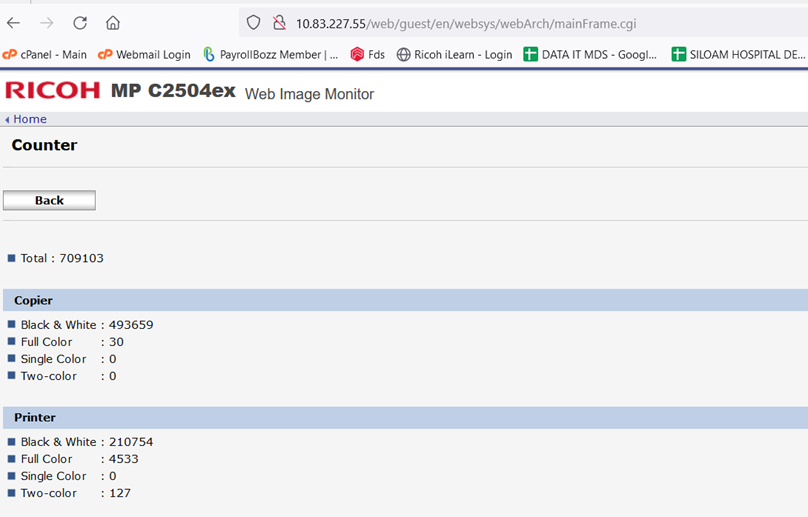Select Copier Black & White value 493659
This screenshot has height=517, width=808.
click(x=131, y=325)
